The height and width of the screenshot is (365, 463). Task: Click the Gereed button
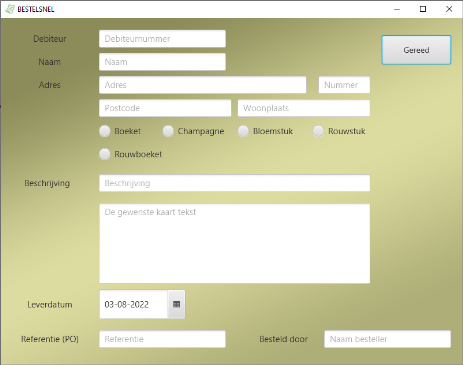click(x=416, y=50)
